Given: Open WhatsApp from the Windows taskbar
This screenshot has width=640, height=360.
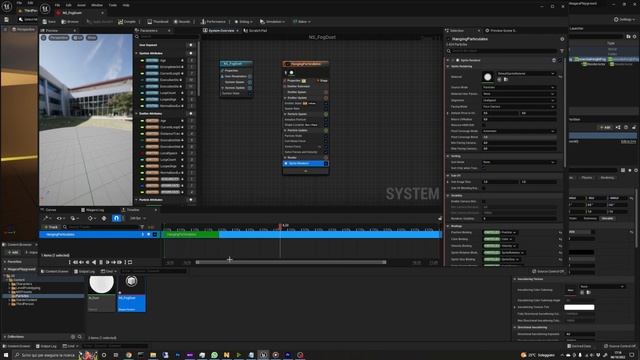Looking at the screenshot, I should tap(214, 355).
